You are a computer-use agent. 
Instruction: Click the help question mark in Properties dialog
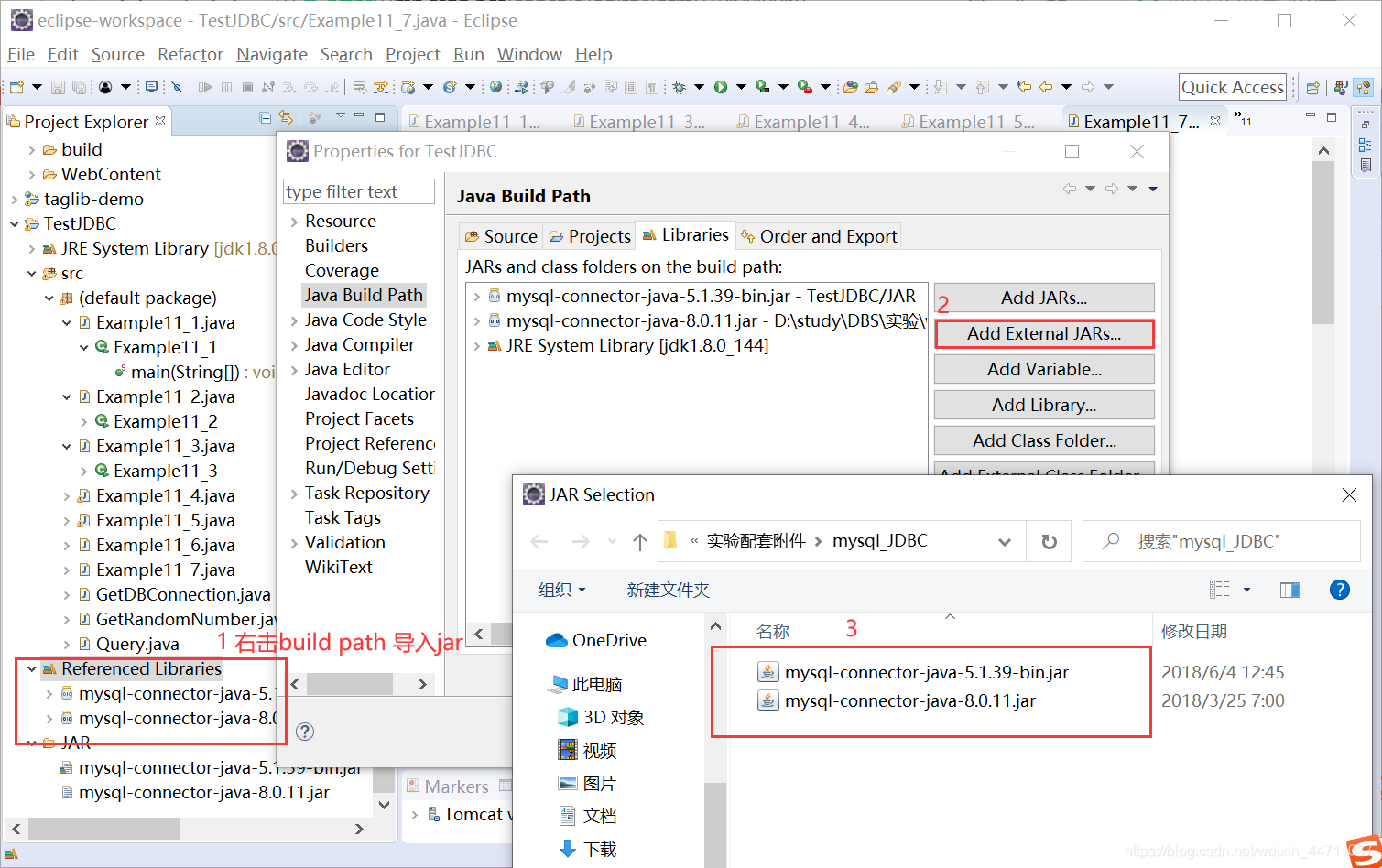(x=306, y=732)
